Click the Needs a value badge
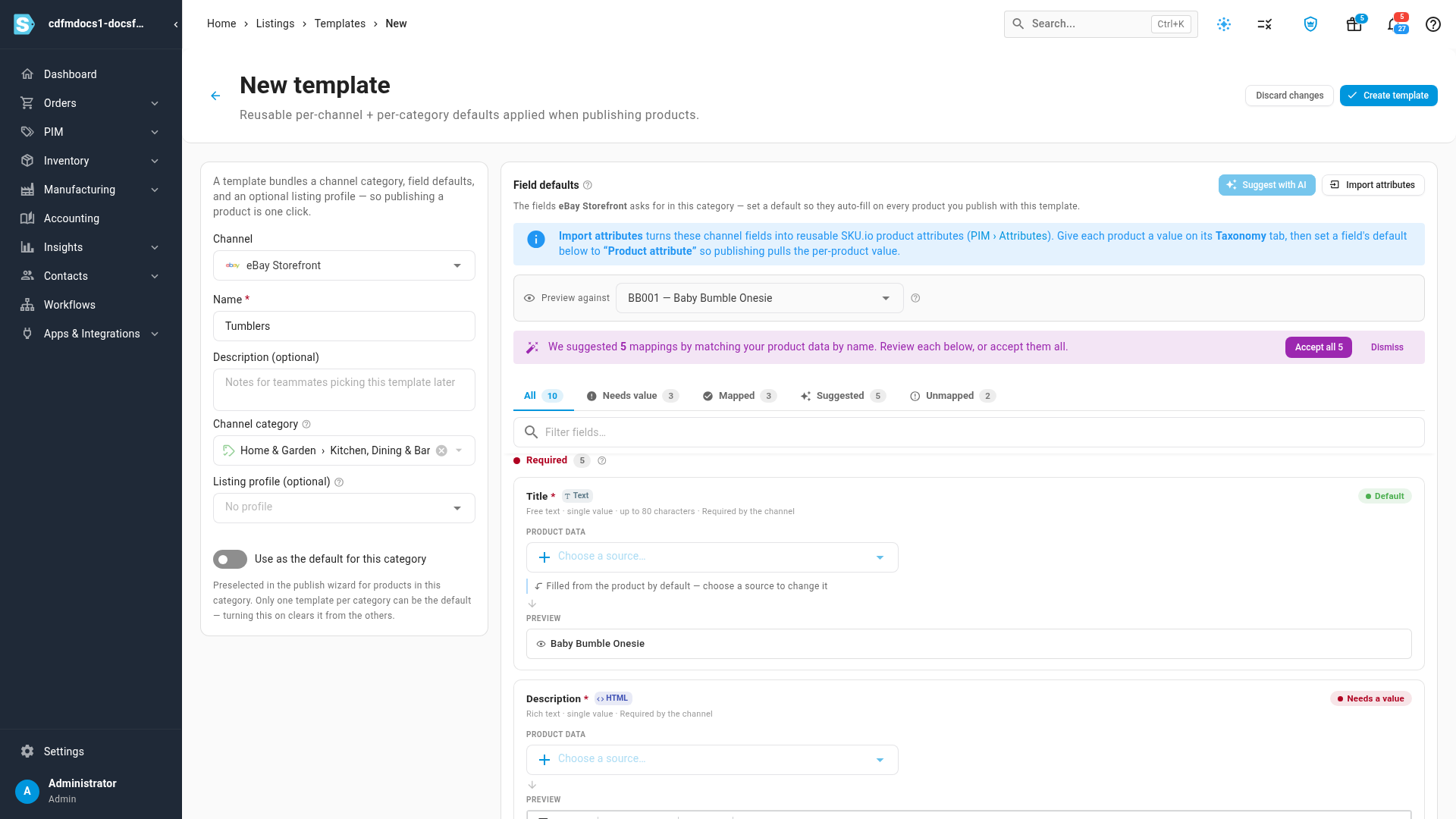The height and width of the screenshot is (819, 1456). coord(1370,698)
